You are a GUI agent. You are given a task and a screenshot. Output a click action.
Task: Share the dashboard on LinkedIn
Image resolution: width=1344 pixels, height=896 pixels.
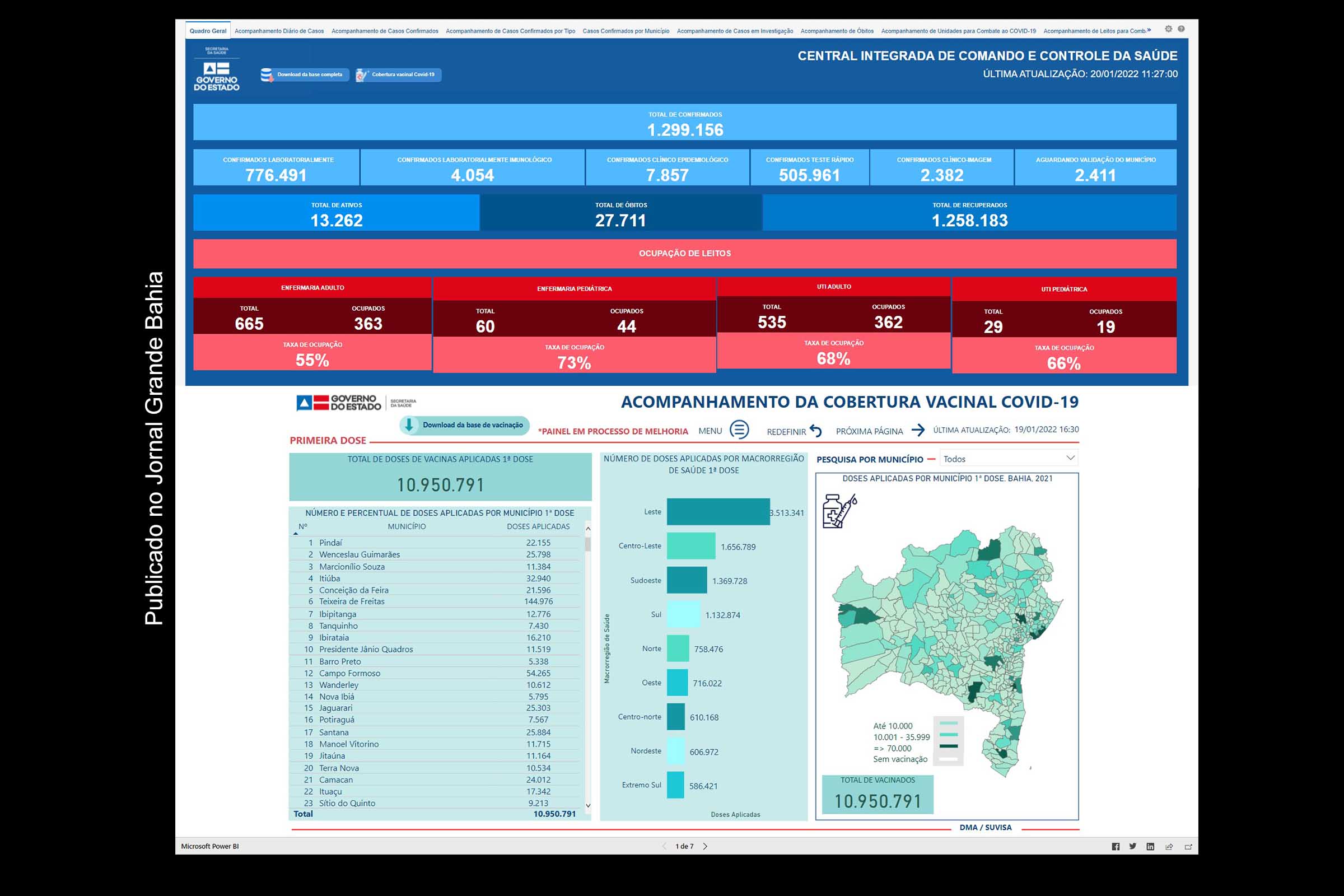(1150, 847)
